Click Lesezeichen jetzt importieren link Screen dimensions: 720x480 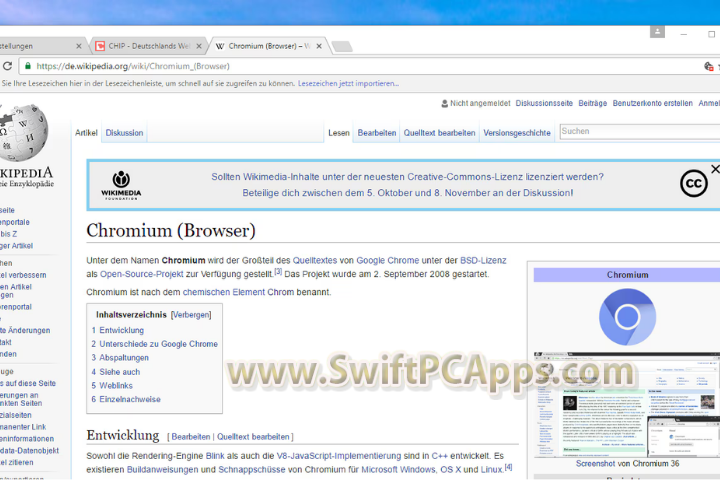(x=348, y=84)
